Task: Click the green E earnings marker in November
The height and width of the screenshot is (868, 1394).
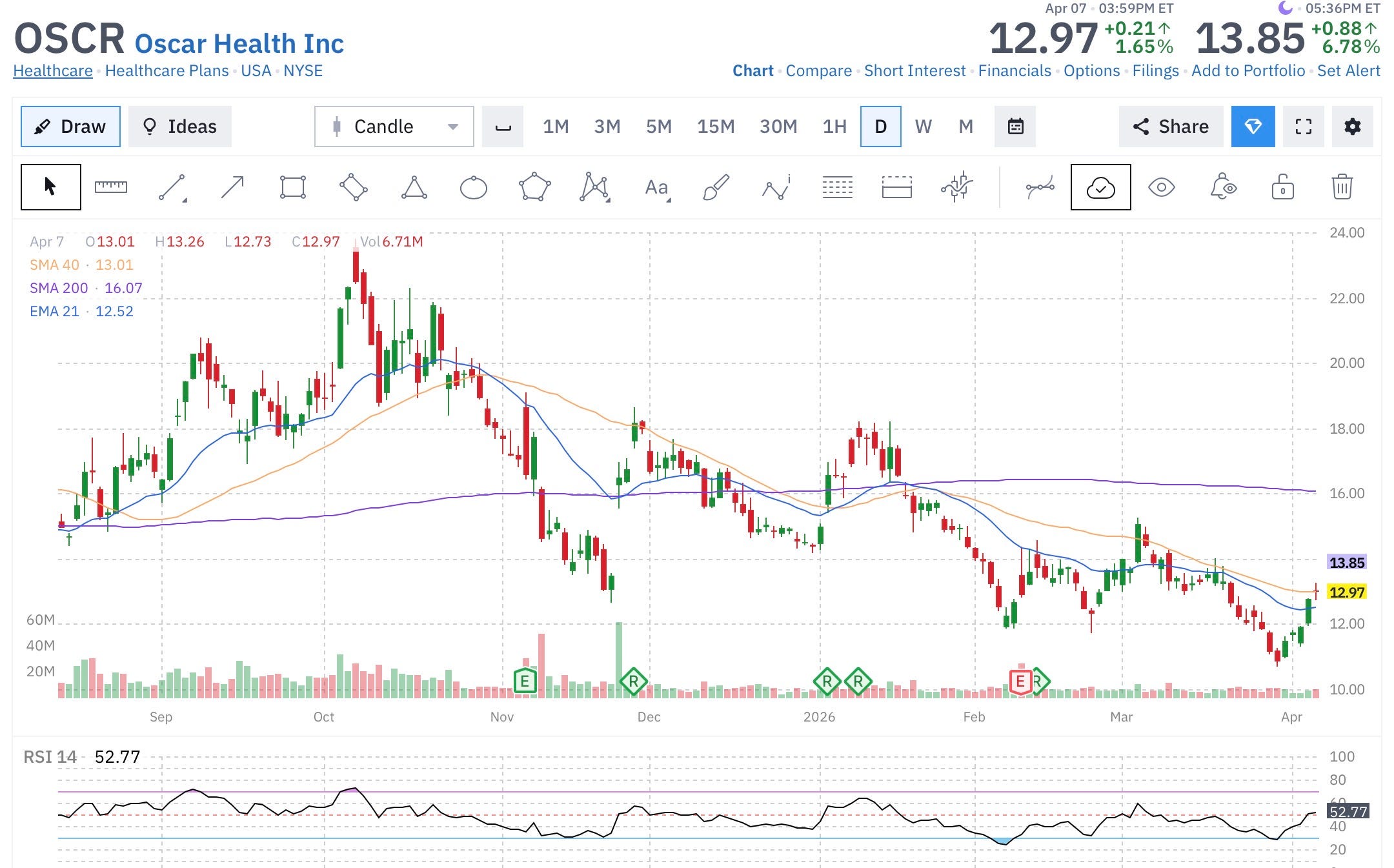Action: tap(525, 681)
